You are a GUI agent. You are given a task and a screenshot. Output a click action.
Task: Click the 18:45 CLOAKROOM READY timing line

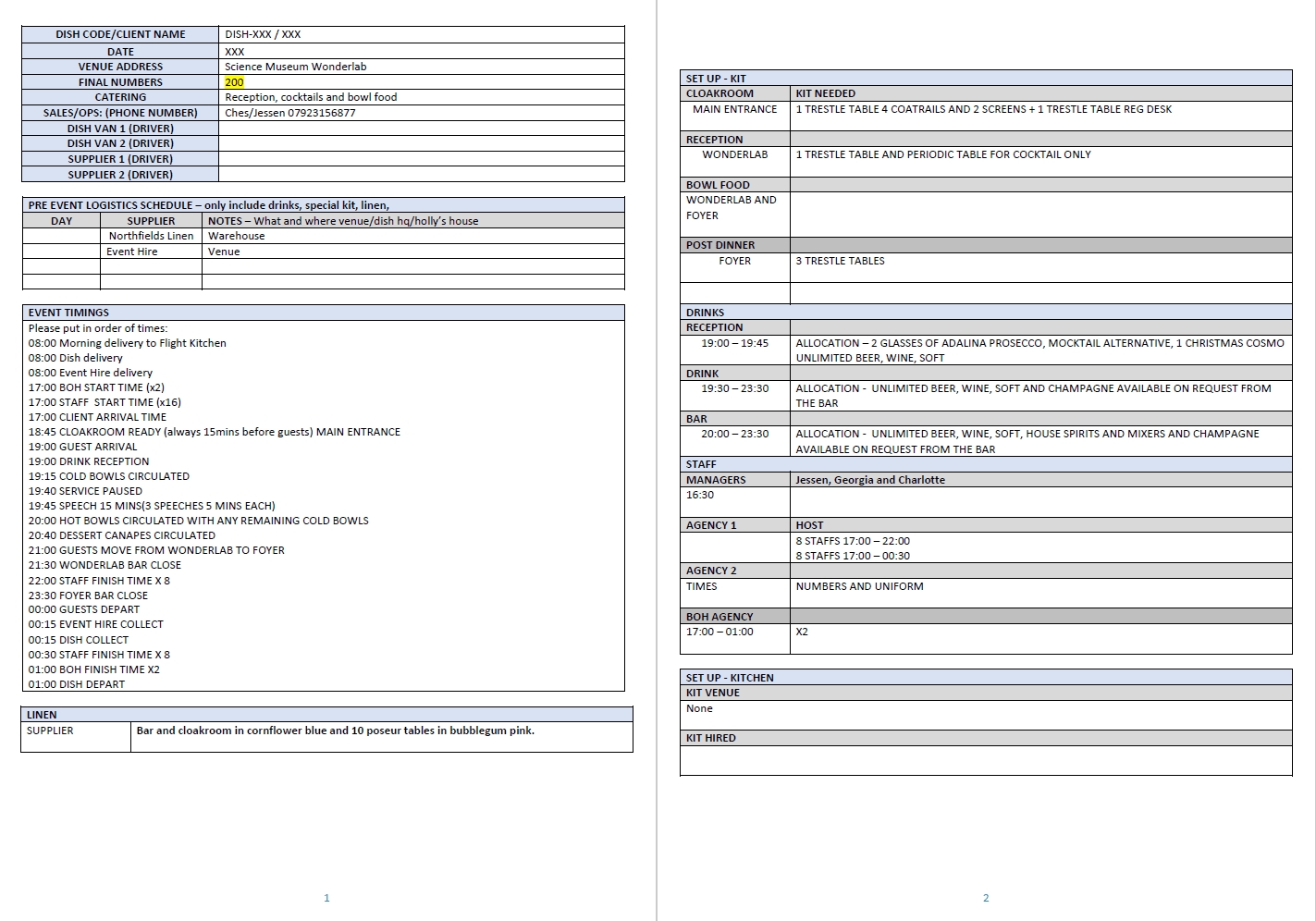click(x=214, y=432)
